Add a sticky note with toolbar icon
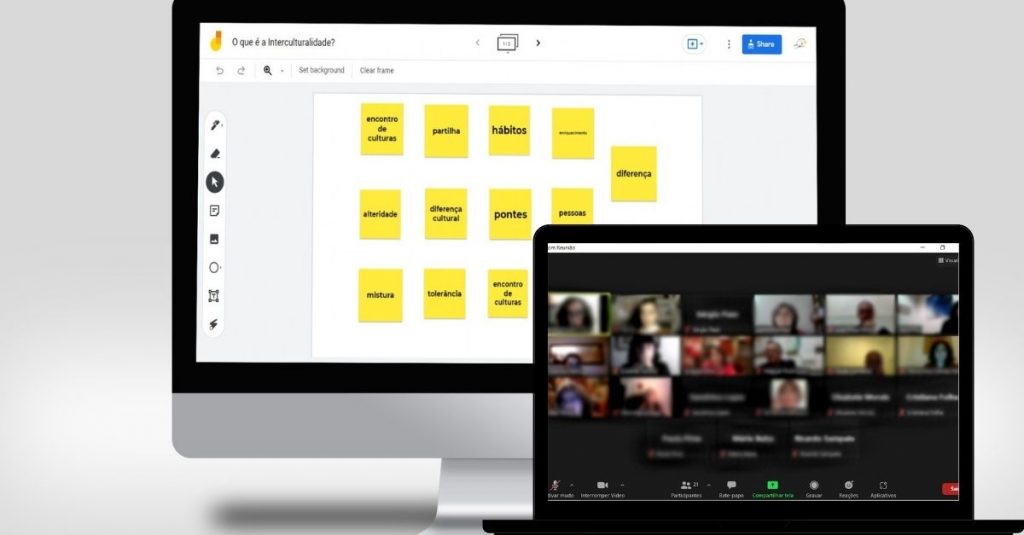 (214, 211)
